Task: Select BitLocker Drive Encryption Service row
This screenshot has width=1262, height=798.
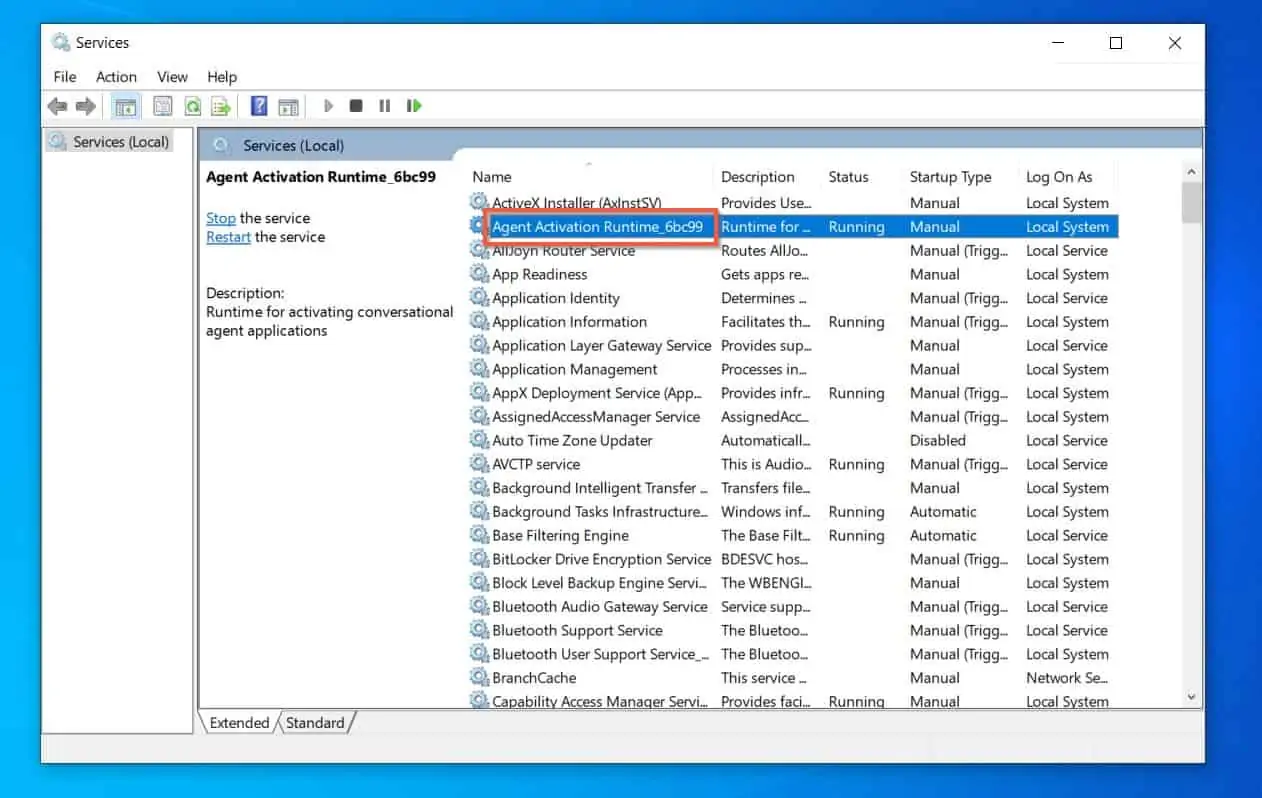Action: click(792, 559)
